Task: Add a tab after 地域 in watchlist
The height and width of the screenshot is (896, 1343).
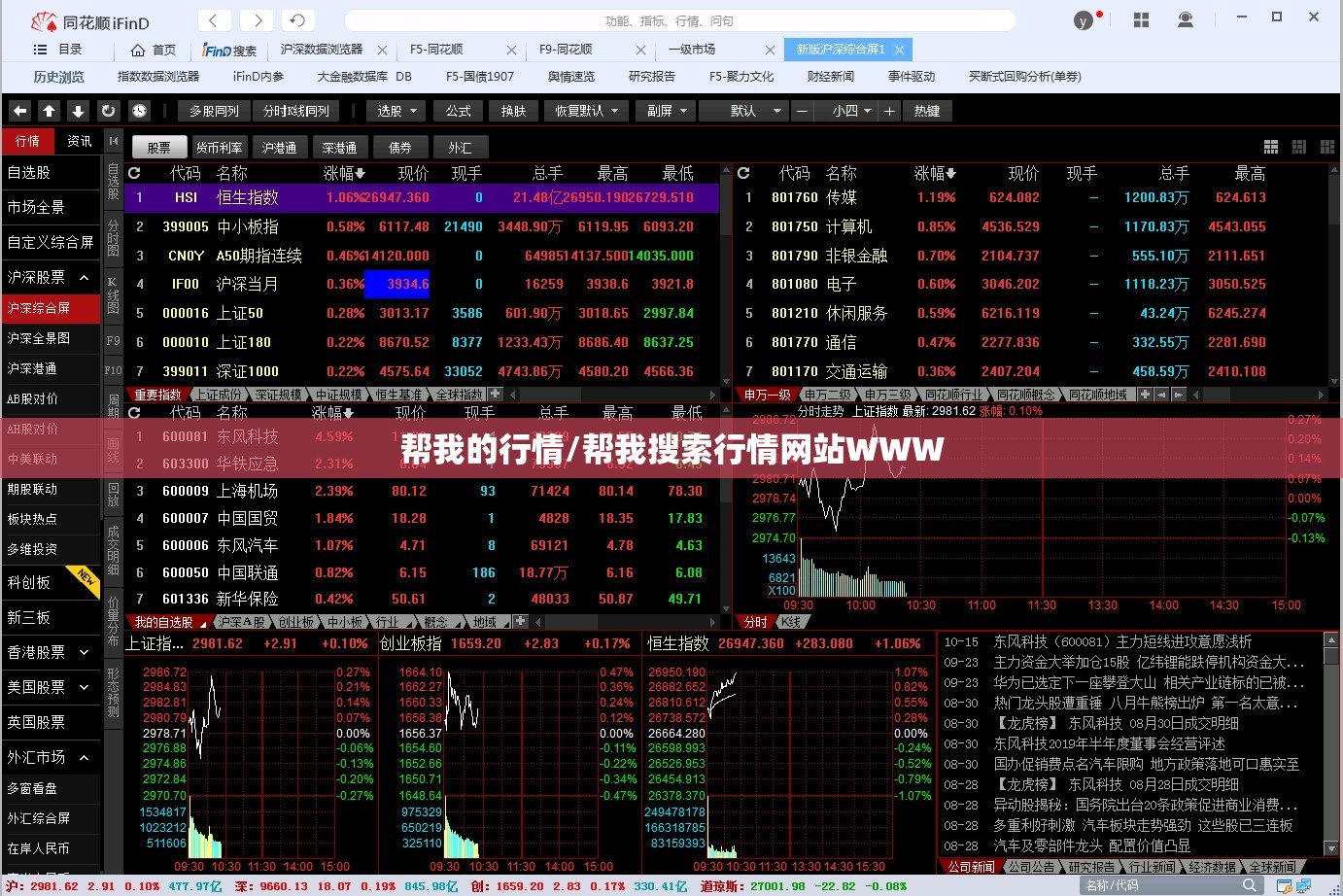Action: click(521, 621)
